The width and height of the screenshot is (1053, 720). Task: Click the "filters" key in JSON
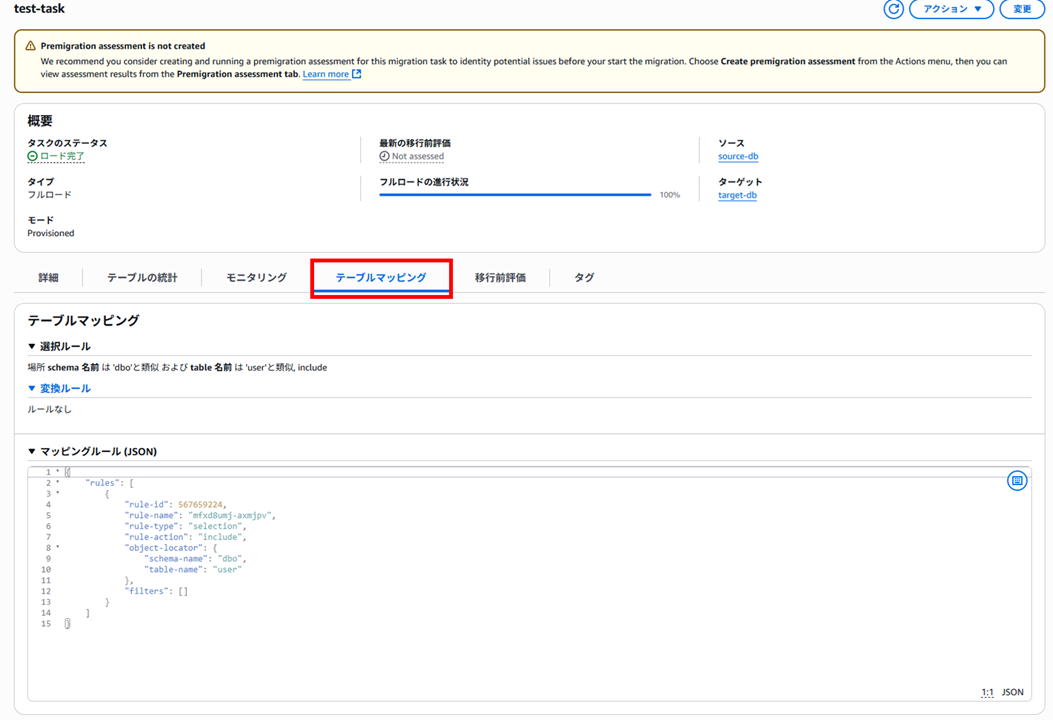144,591
